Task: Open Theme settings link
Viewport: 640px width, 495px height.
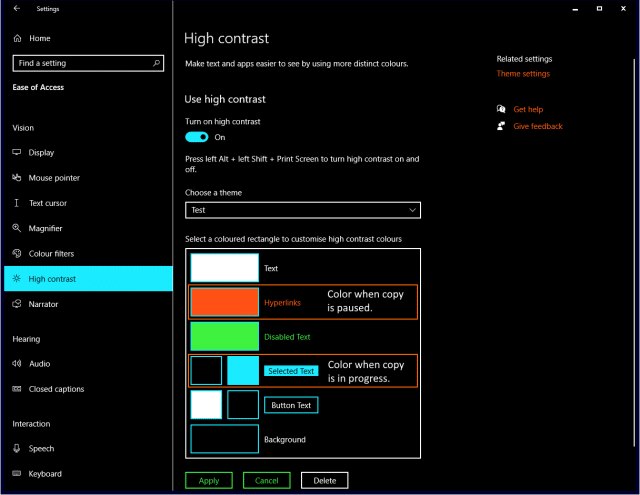Action: click(x=523, y=73)
